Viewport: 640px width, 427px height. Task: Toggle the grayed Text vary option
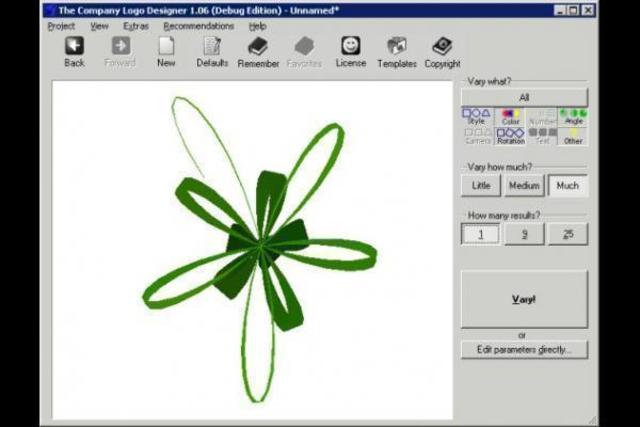click(542, 136)
